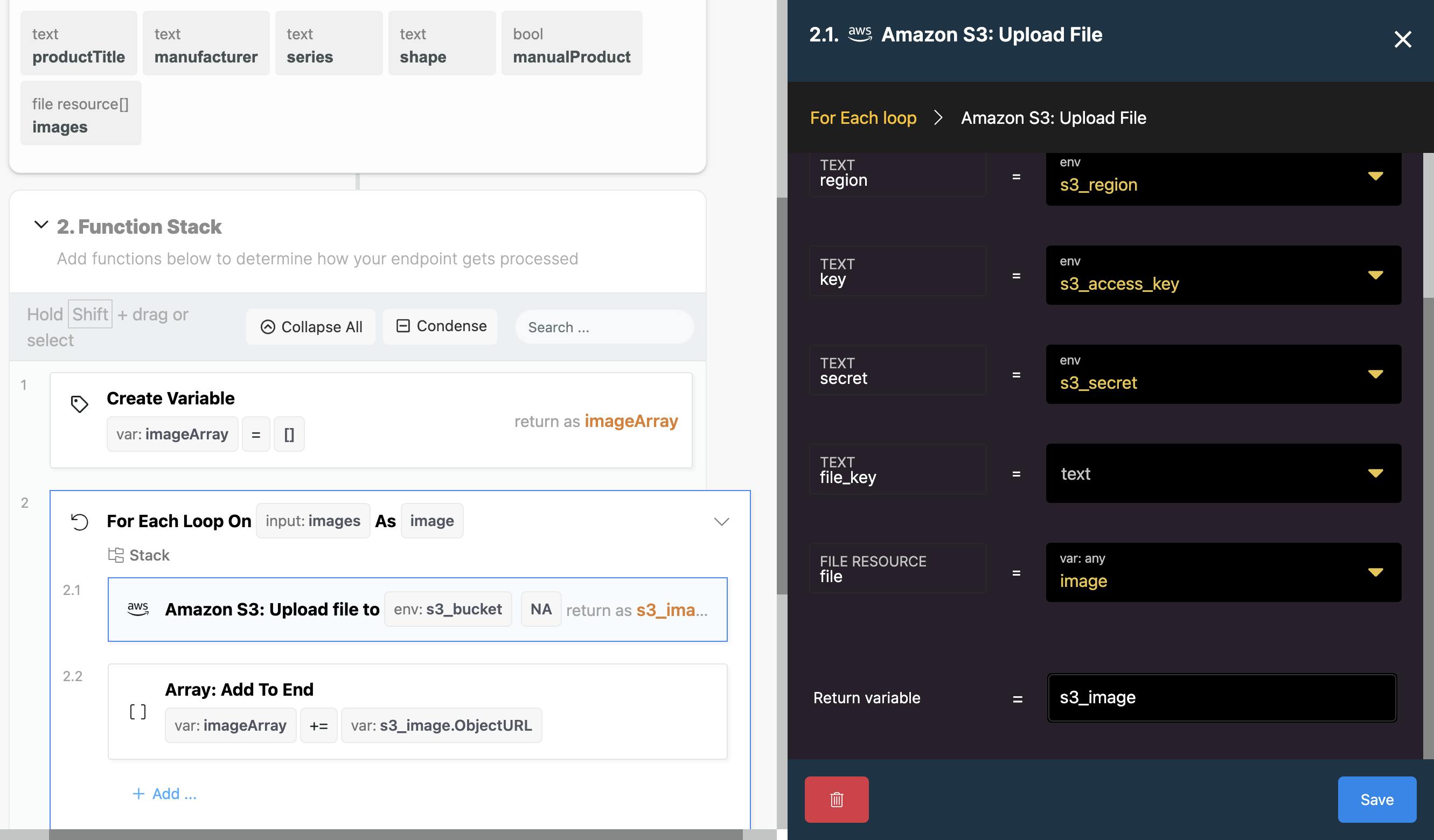Collapse the For Each Loop chevron

(721, 521)
